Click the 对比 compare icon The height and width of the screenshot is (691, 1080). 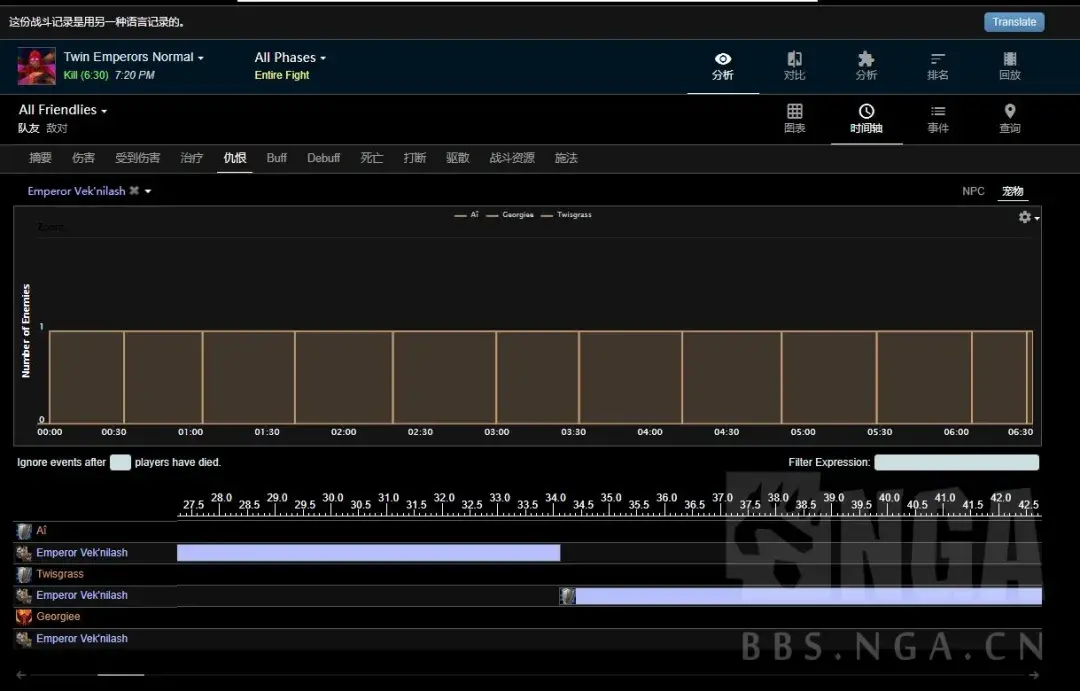pos(794,66)
